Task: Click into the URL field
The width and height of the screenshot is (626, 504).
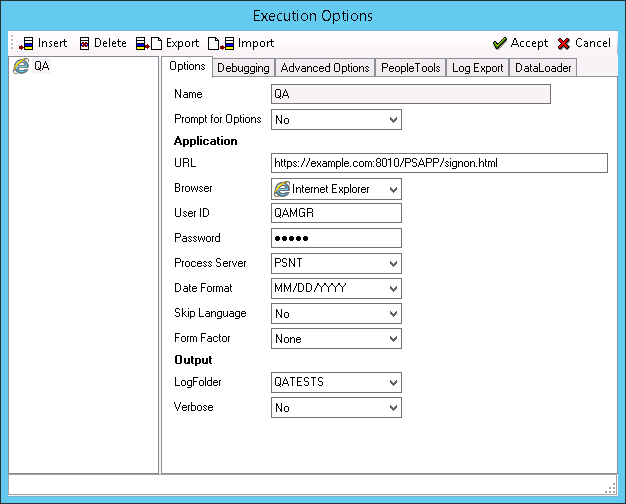Action: tap(439, 163)
